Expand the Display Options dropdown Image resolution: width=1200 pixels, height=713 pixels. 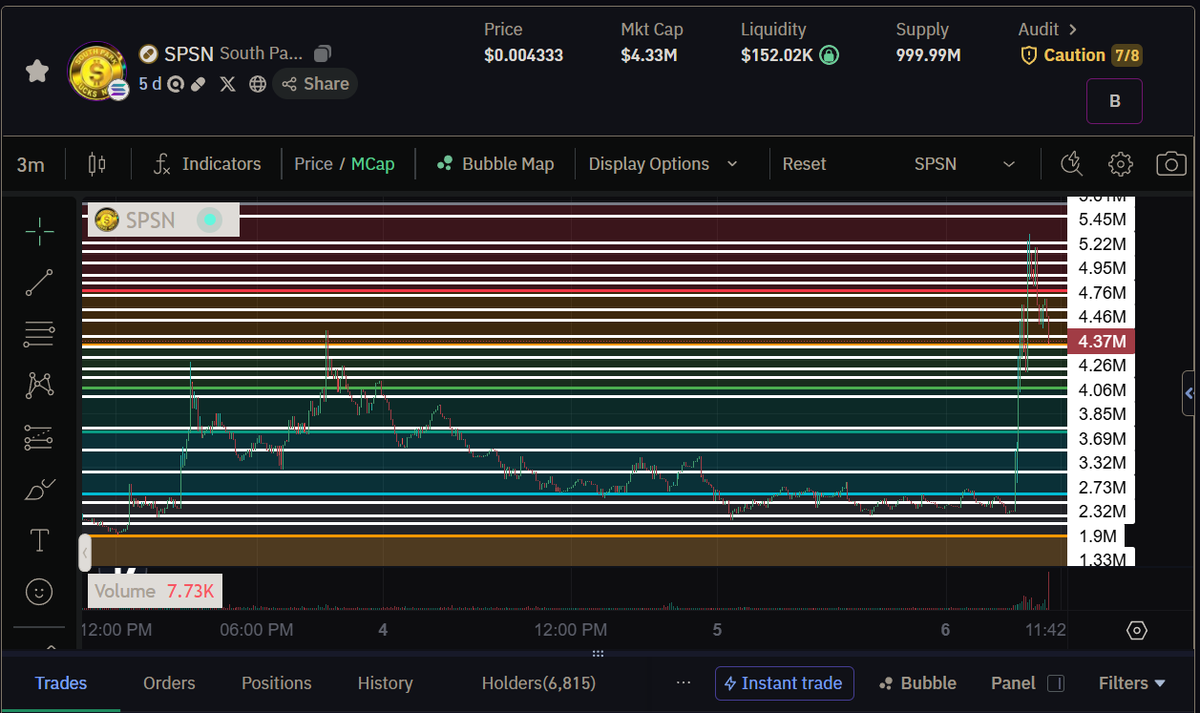[663, 164]
